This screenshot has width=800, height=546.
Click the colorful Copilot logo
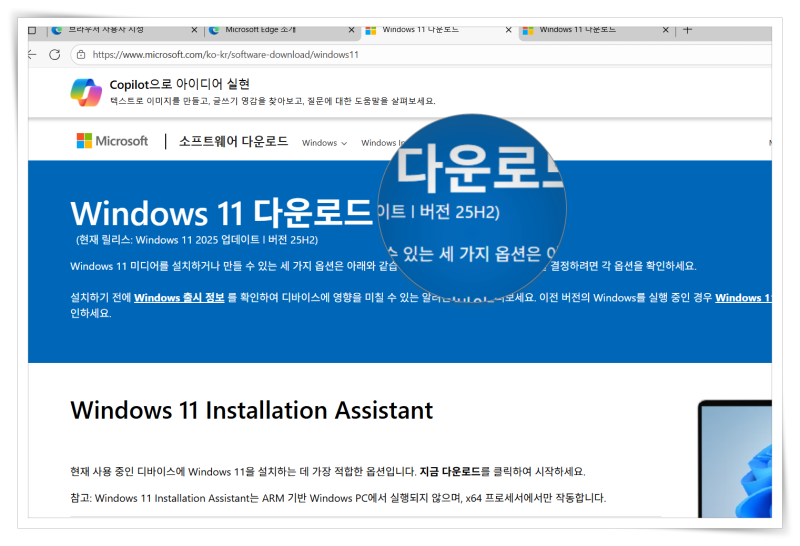pyautogui.click(x=86, y=92)
